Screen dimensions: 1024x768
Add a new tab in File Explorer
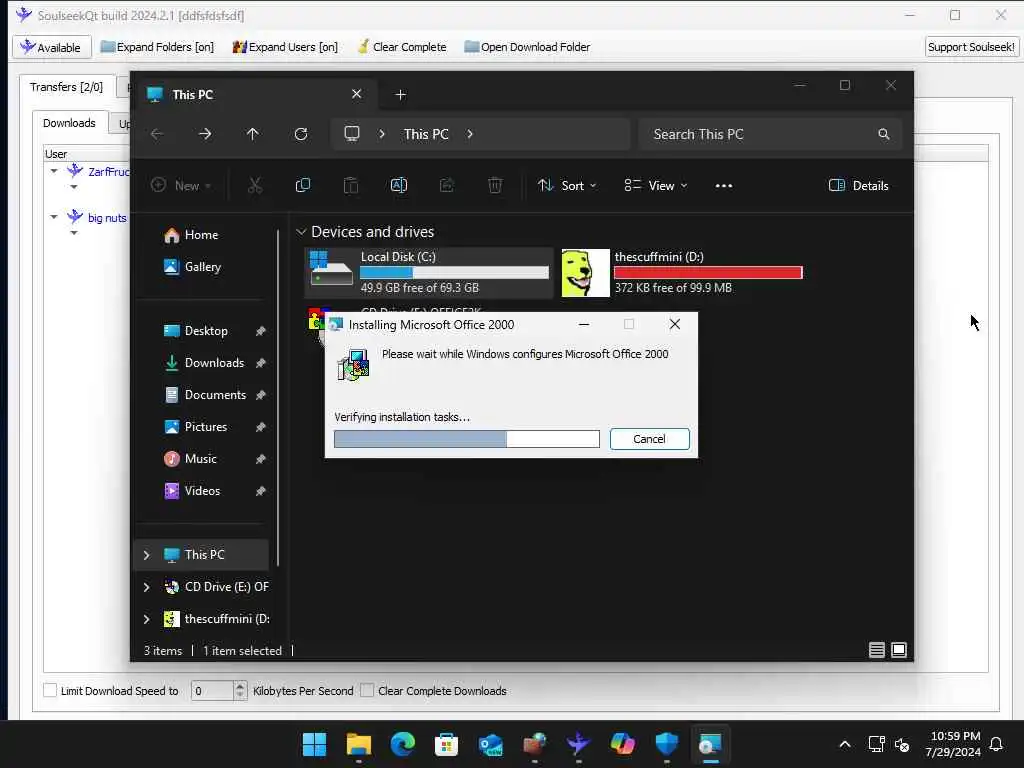pyautogui.click(x=400, y=95)
